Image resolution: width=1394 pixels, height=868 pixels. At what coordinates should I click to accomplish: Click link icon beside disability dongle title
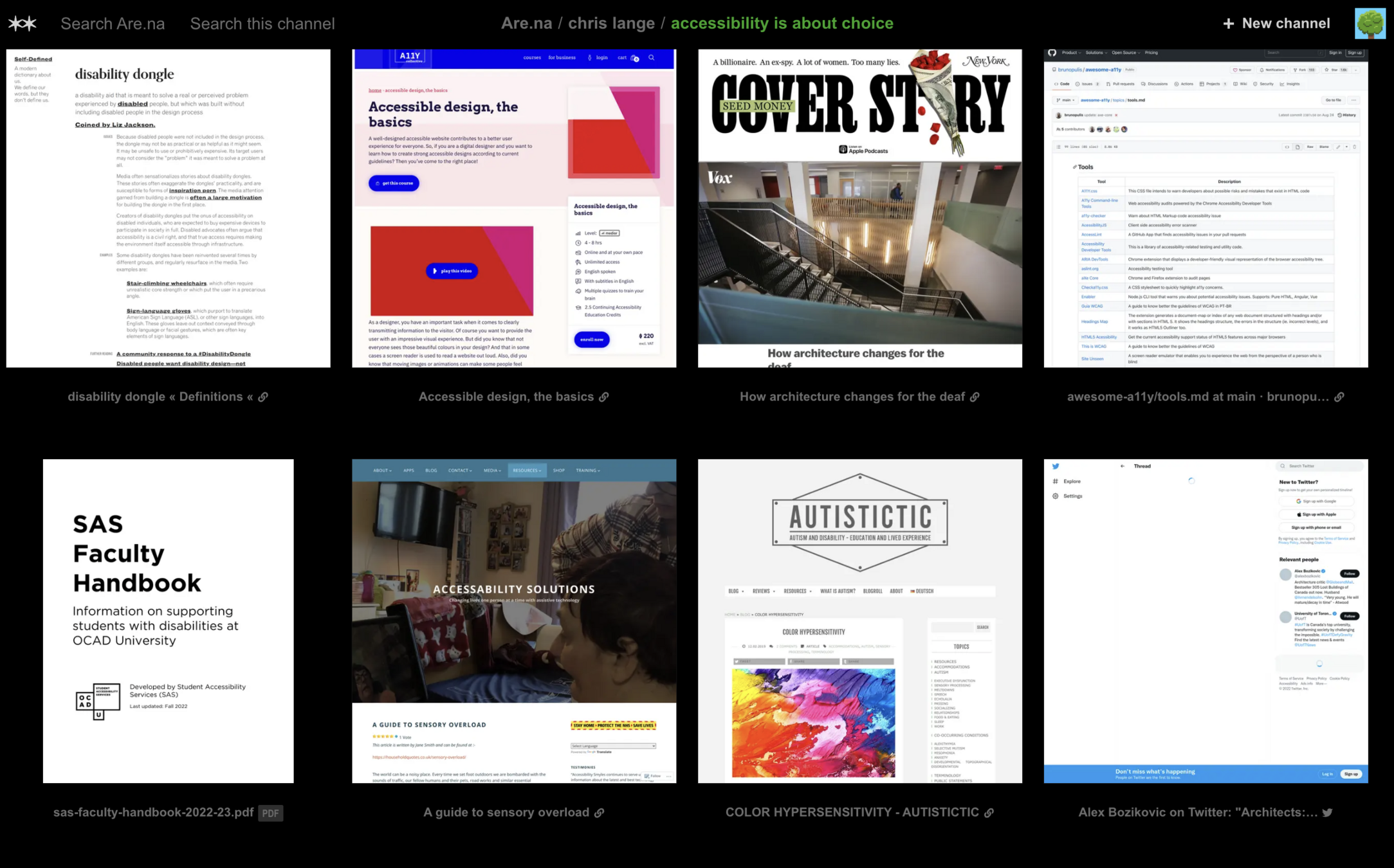click(x=263, y=397)
